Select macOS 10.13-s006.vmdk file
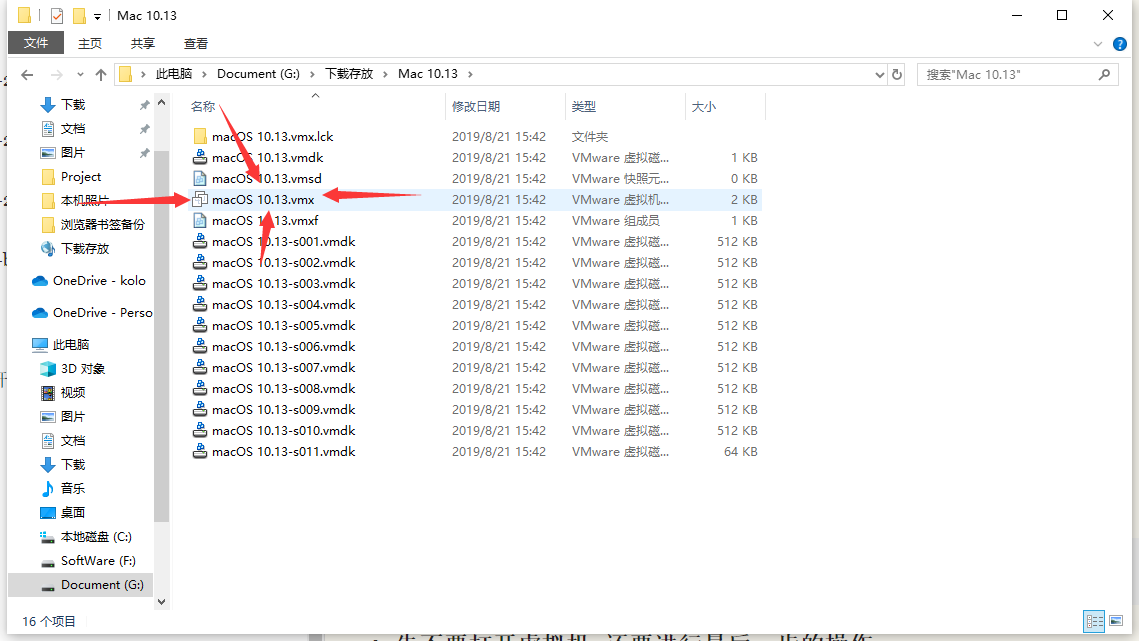 point(283,347)
